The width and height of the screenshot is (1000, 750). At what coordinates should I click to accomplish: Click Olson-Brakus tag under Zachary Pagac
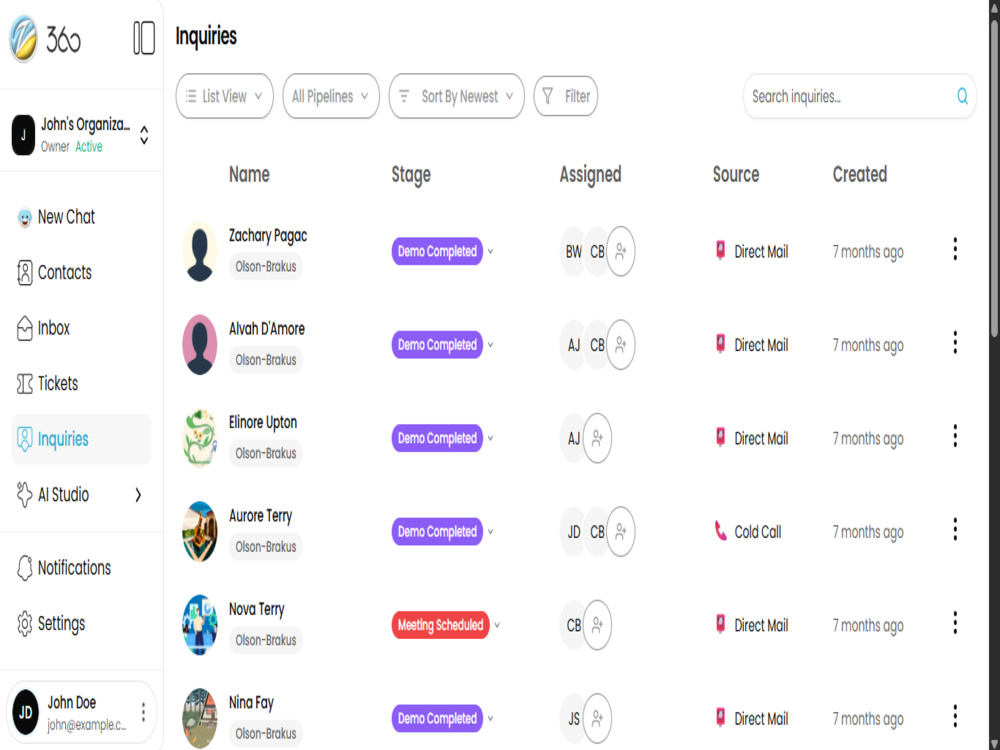point(265,267)
